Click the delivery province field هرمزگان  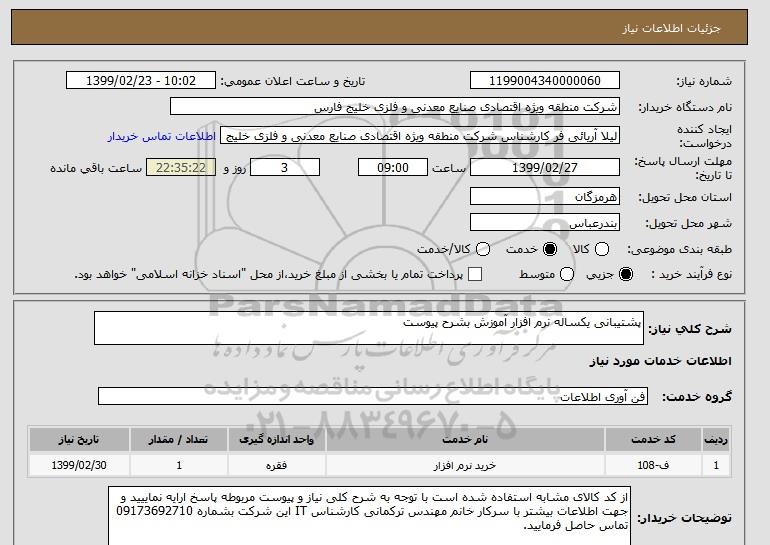pyautogui.click(x=545, y=196)
